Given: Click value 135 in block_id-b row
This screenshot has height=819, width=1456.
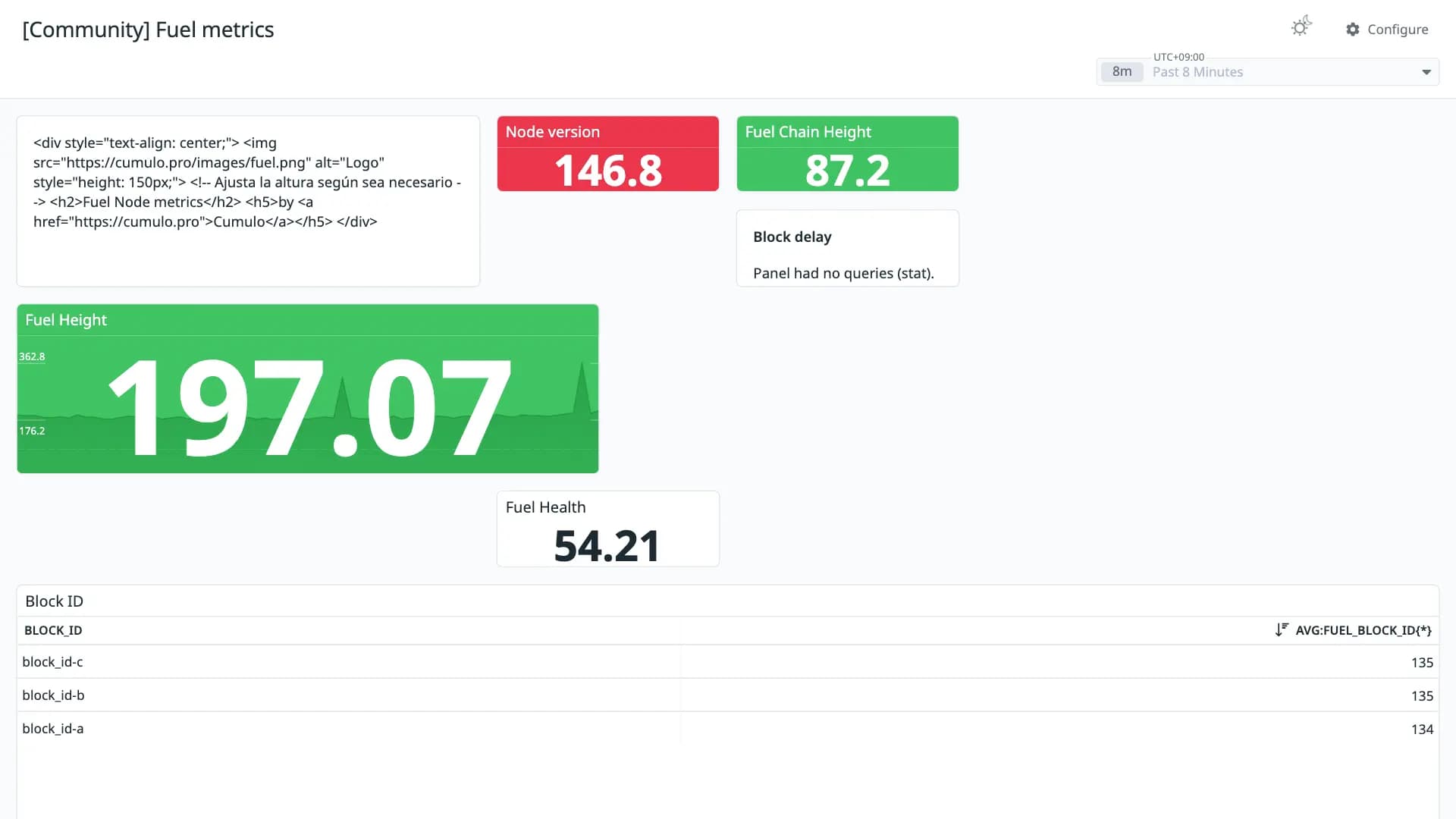Looking at the screenshot, I should 1422,695.
